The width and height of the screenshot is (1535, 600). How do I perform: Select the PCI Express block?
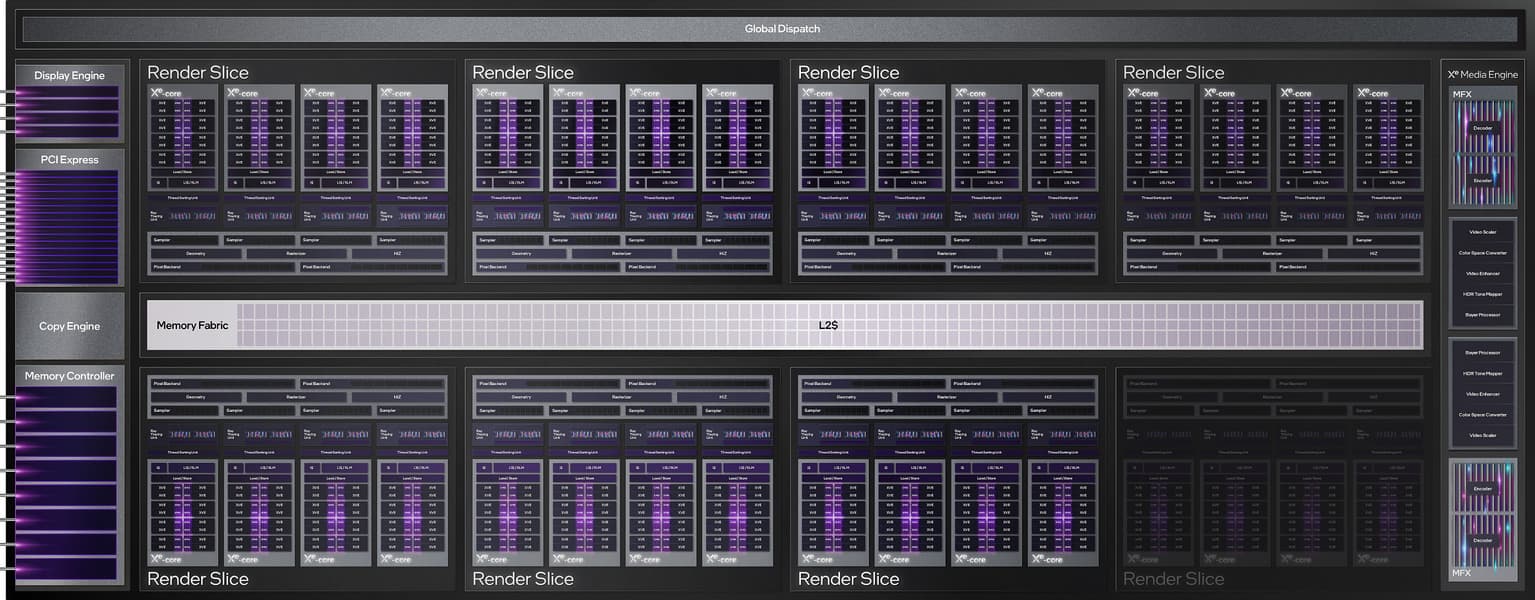(x=69, y=160)
